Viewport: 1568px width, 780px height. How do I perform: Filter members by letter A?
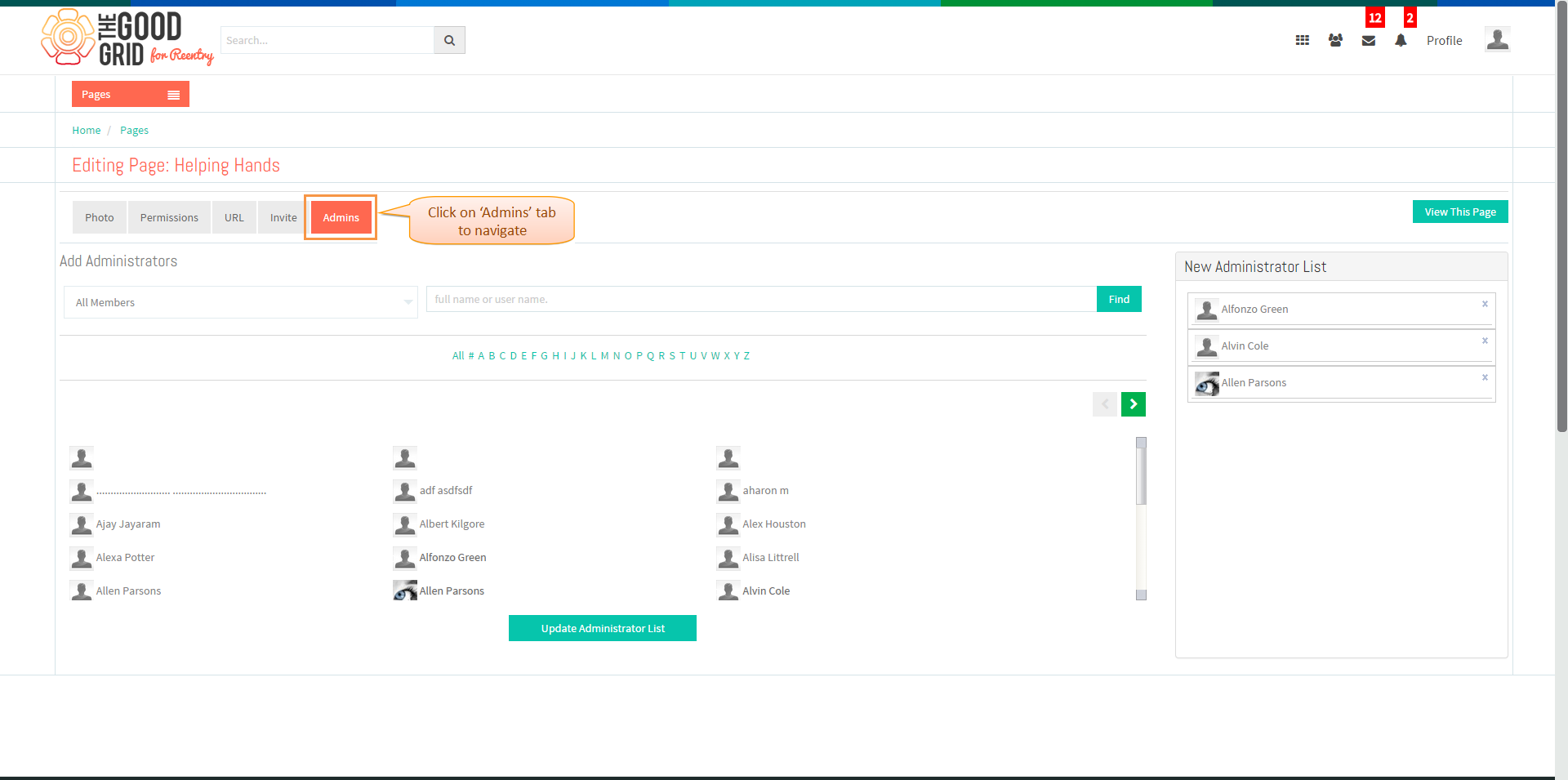481,355
